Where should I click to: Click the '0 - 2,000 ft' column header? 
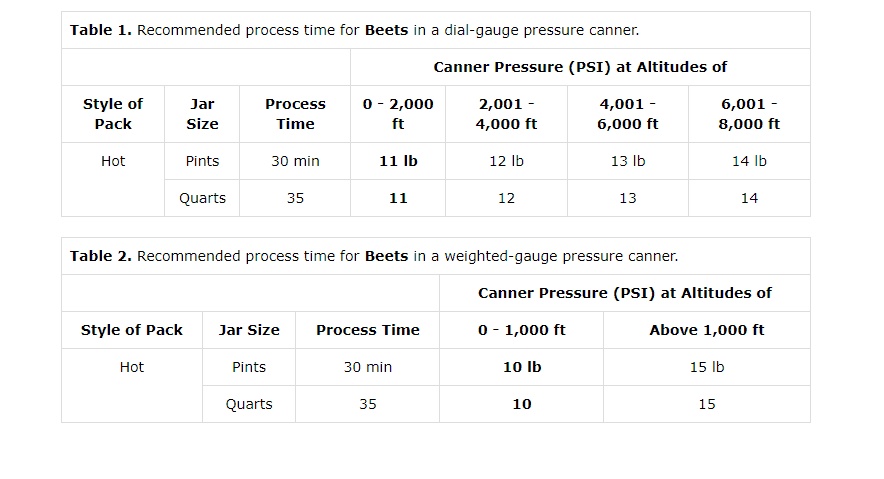coord(398,114)
